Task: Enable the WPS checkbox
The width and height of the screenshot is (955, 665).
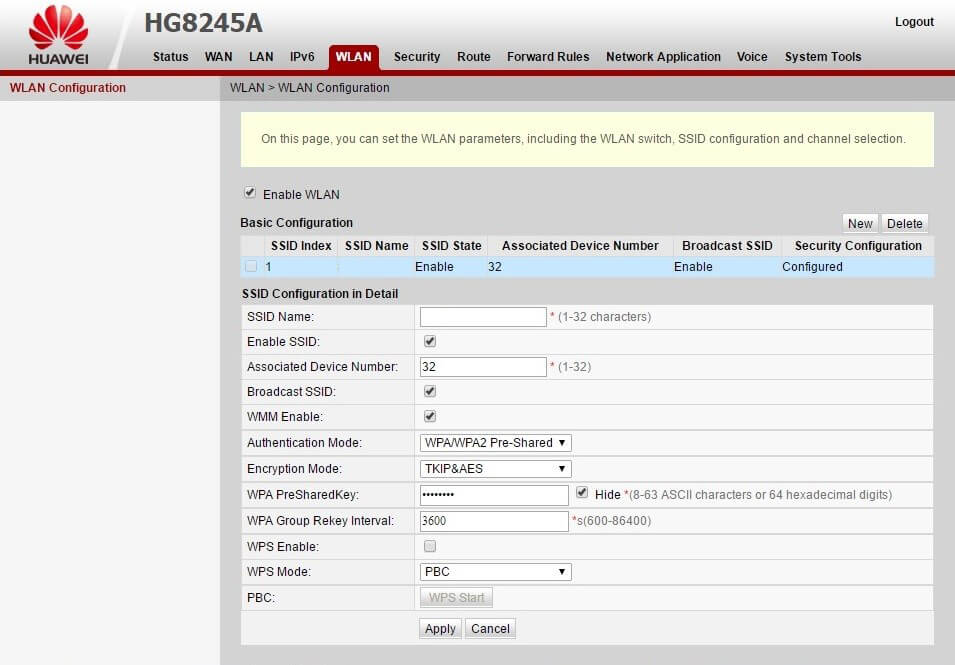Action: pyautogui.click(x=430, y=546)
